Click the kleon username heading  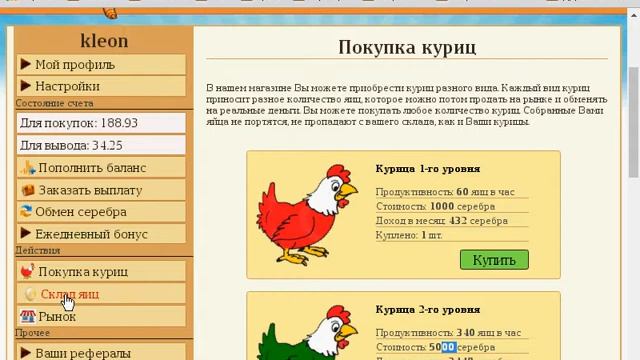pos(104,41)
